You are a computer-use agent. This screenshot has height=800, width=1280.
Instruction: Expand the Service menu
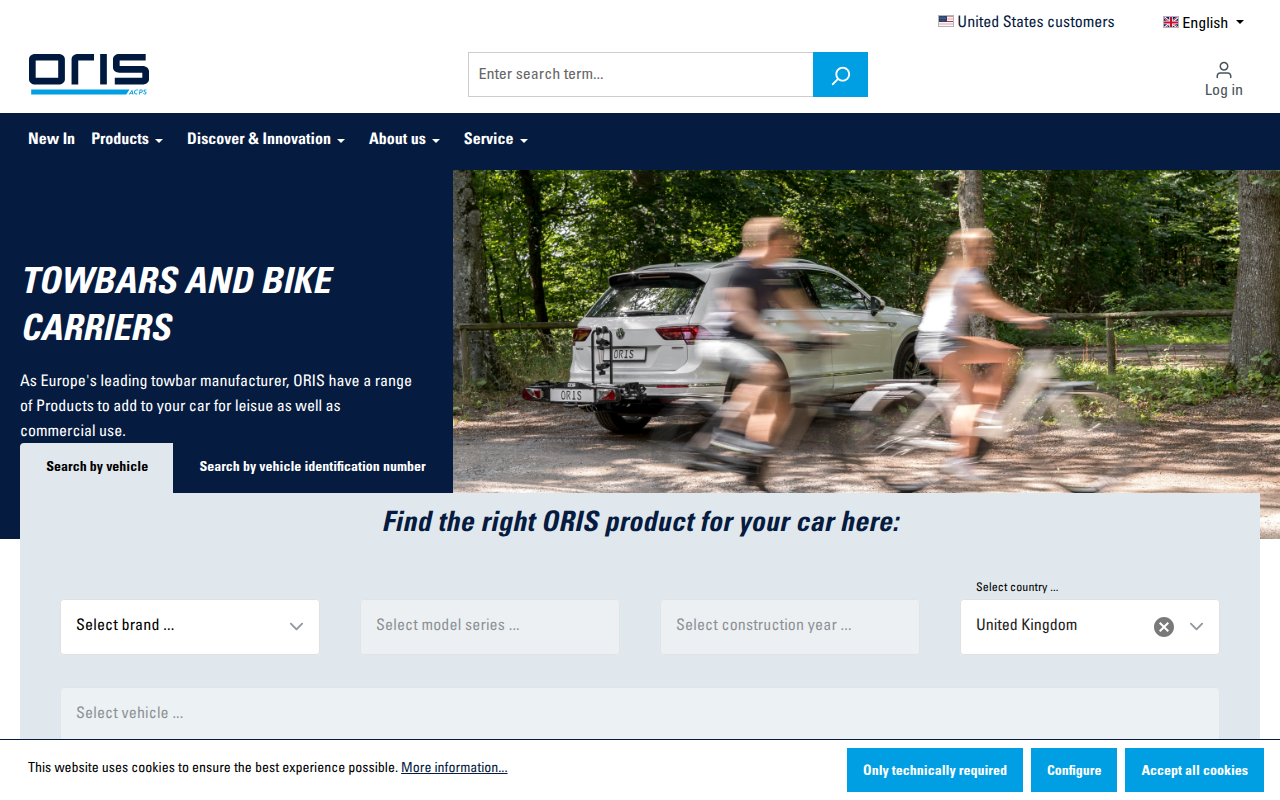tap(495, 139)
